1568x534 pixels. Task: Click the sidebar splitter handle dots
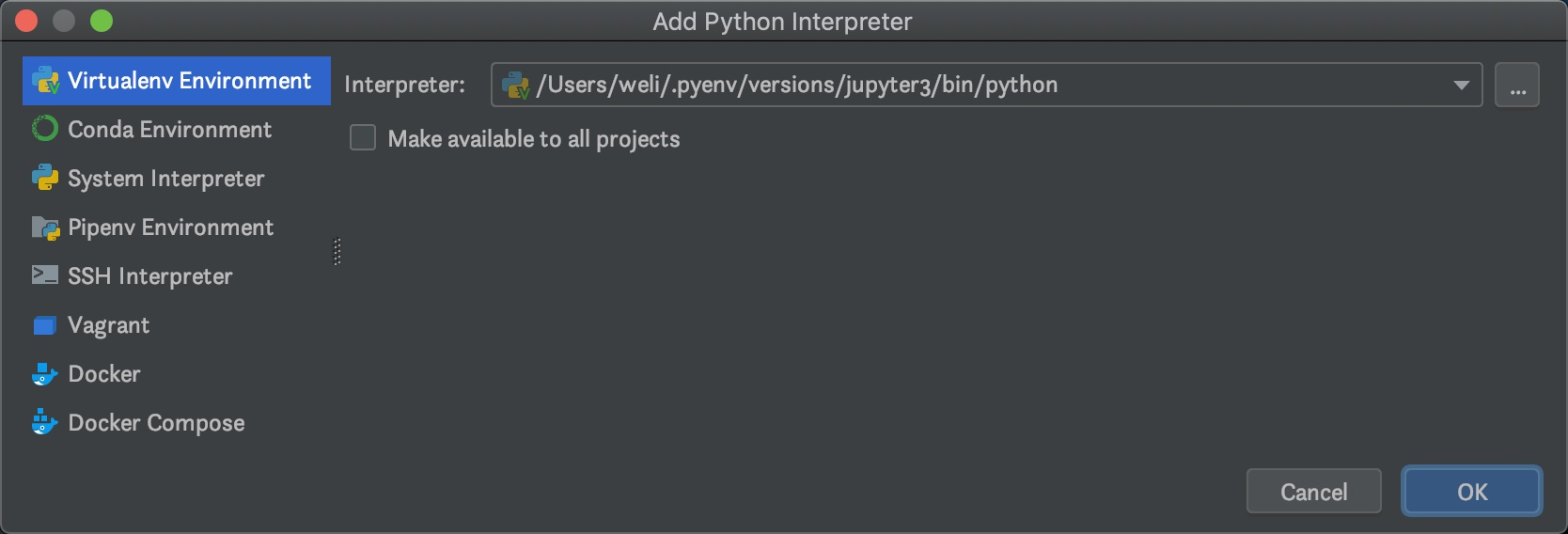tap(337, 252)
